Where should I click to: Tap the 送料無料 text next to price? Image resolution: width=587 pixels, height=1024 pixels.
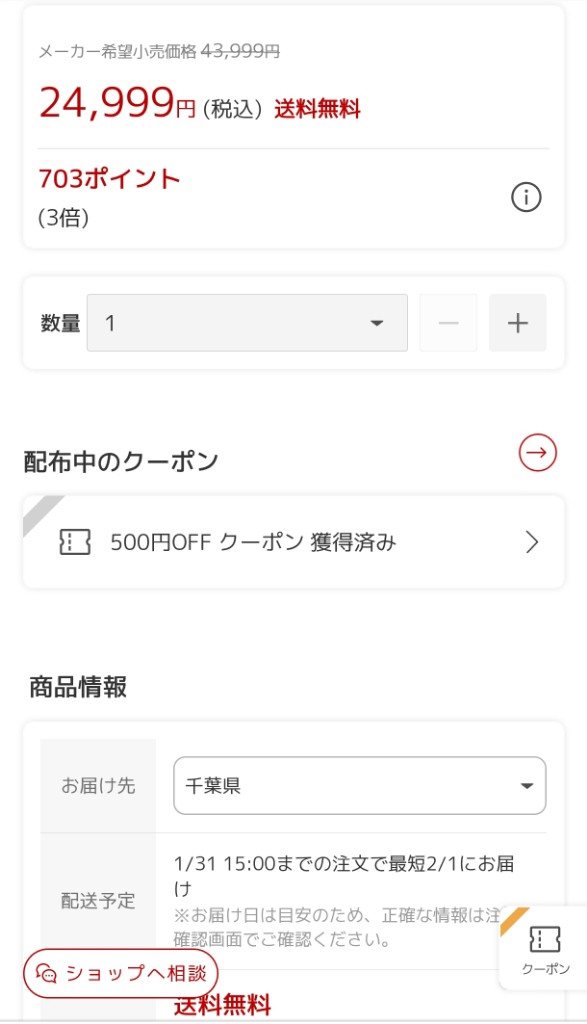pos(317,109)
